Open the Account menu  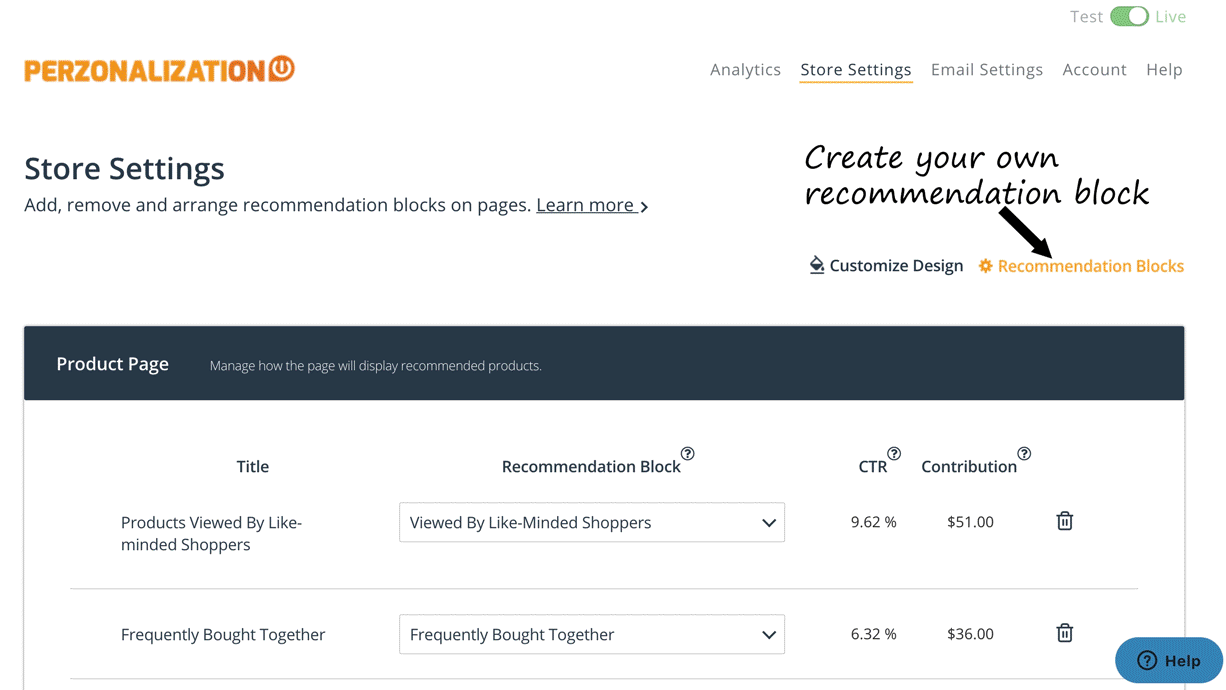coord(1094,69)
